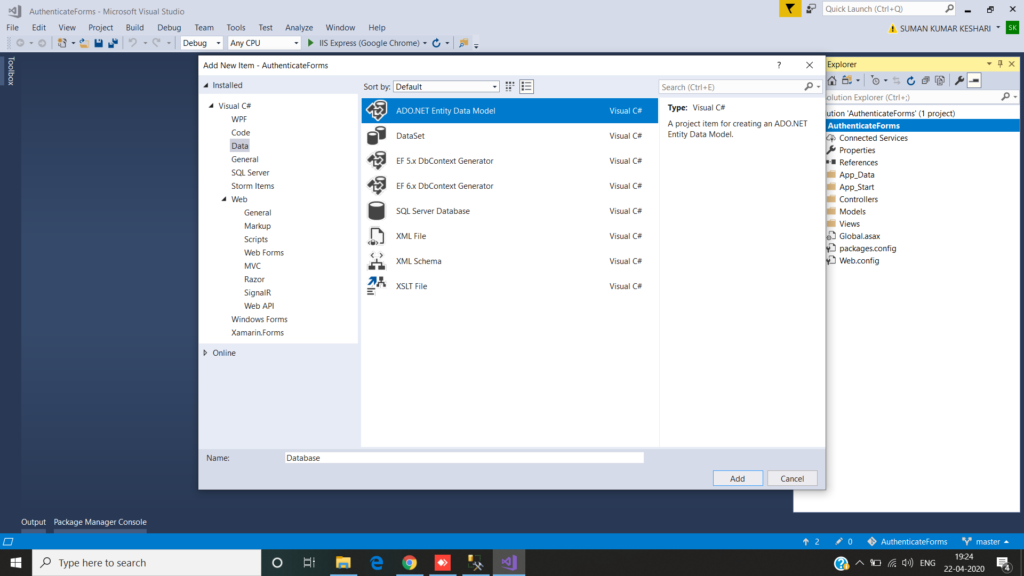Select Controllers folder in Solution Explorer

click(858, 199)
